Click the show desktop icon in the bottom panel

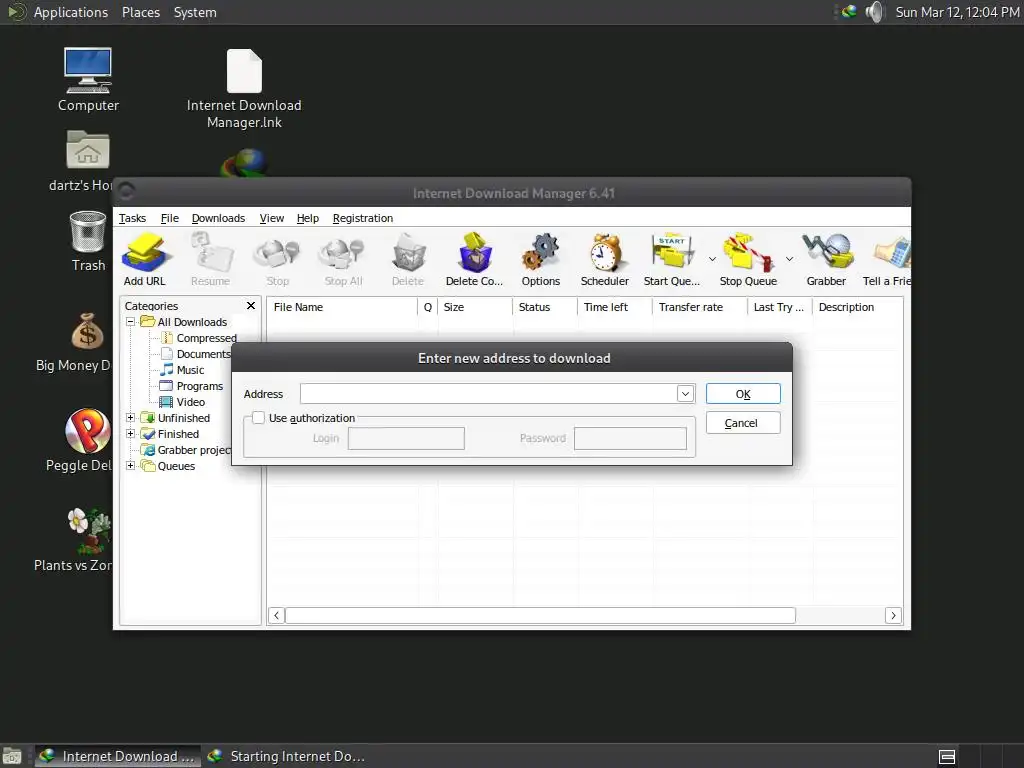(12, 756)
